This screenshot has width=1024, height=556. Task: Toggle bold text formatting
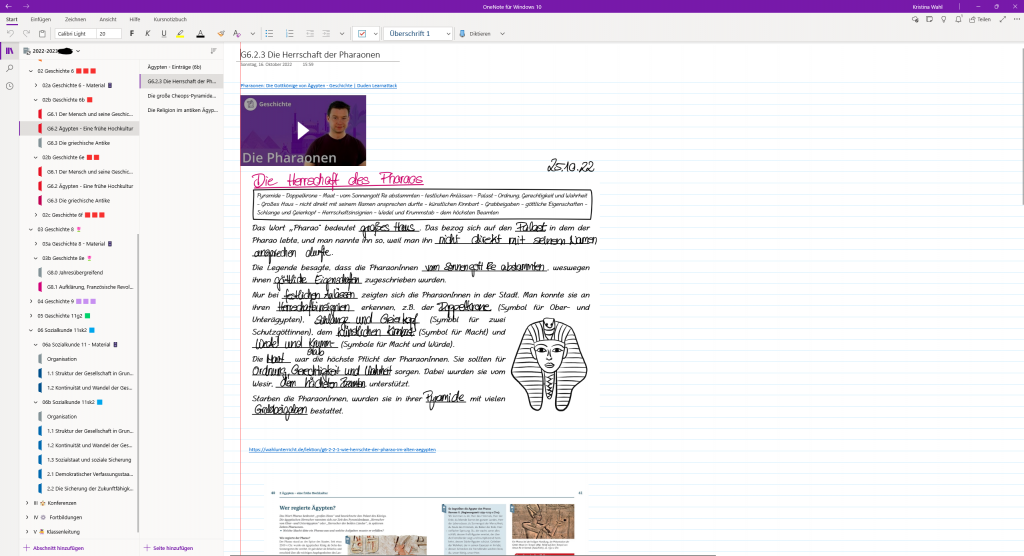tap(132, 34)
